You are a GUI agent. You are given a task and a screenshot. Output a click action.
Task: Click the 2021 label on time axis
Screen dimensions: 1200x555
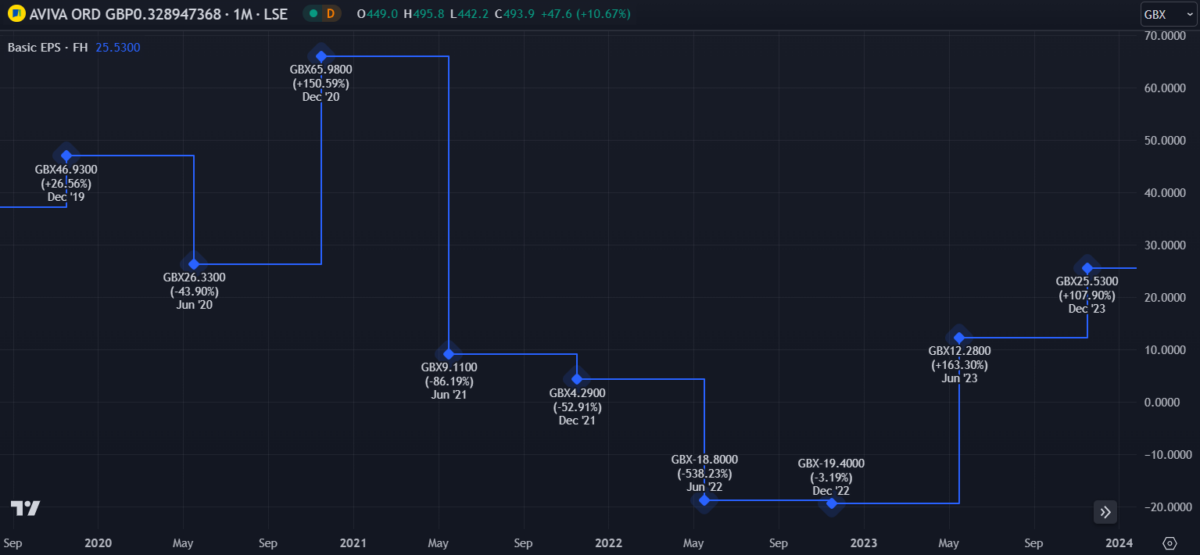pyautogui.click(x=353, y=542)
